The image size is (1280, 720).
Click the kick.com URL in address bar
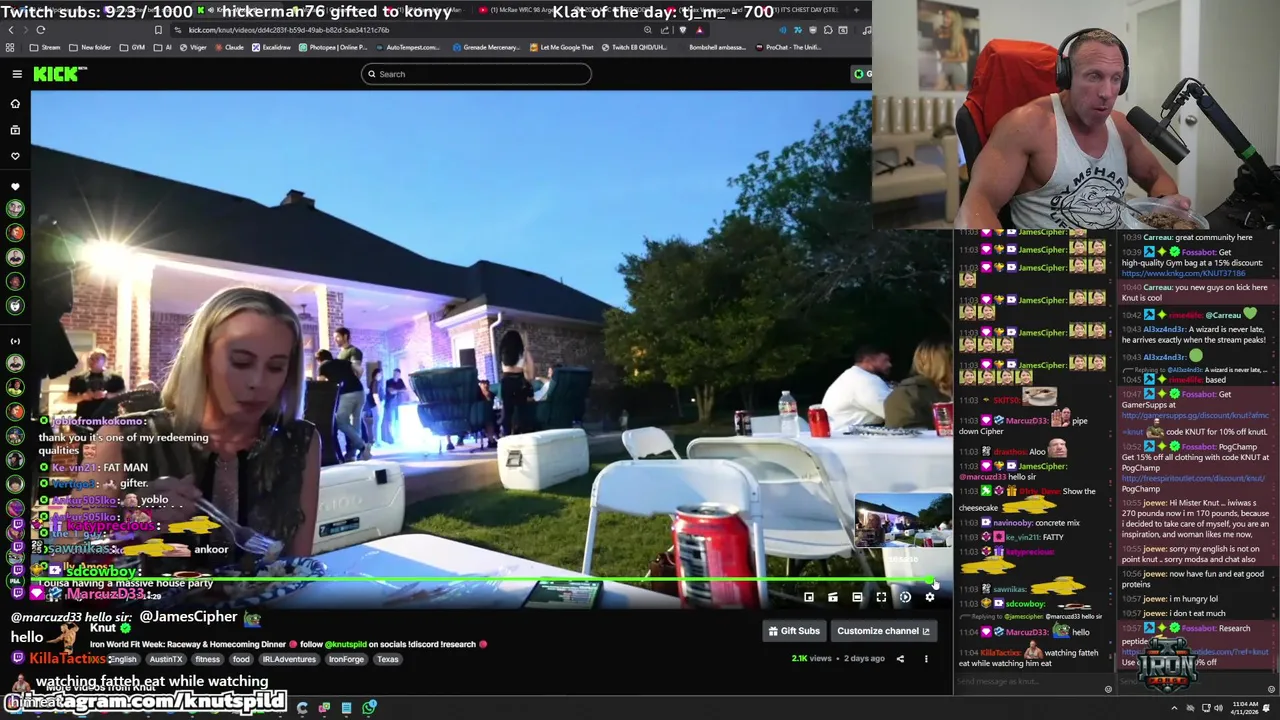point(289,30)
